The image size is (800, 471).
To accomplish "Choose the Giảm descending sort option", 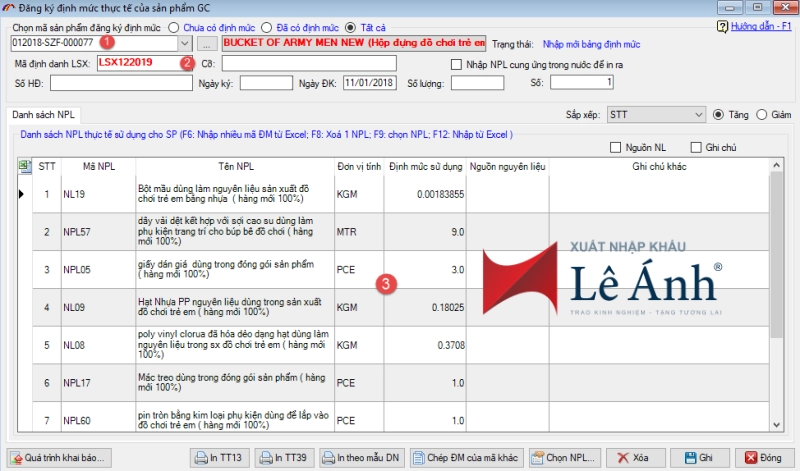I will coord(762,115).
